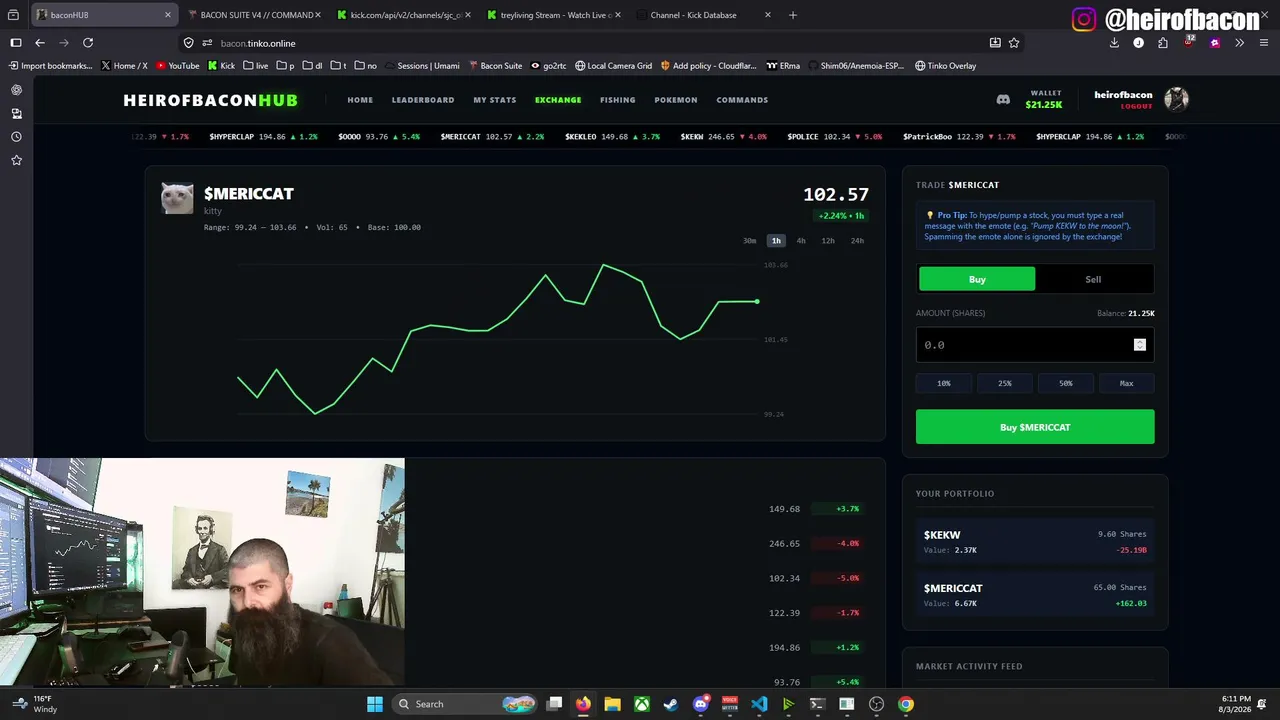The height and width of the screenshot is (720, 1280).
Task: Open the sidebar bookmarks star icon
Action: (x=16, y=160)
